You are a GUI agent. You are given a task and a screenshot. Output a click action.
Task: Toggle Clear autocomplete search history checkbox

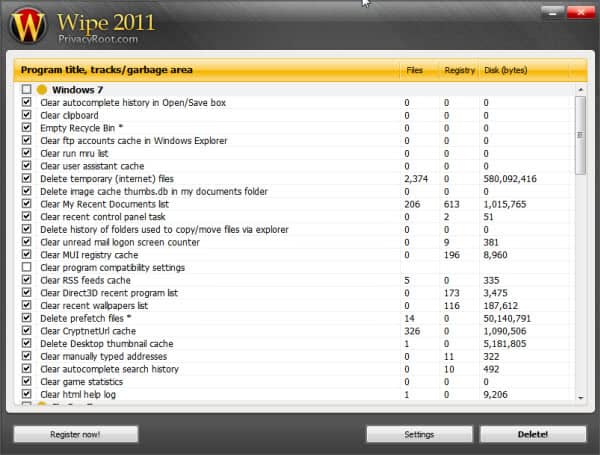26,369
